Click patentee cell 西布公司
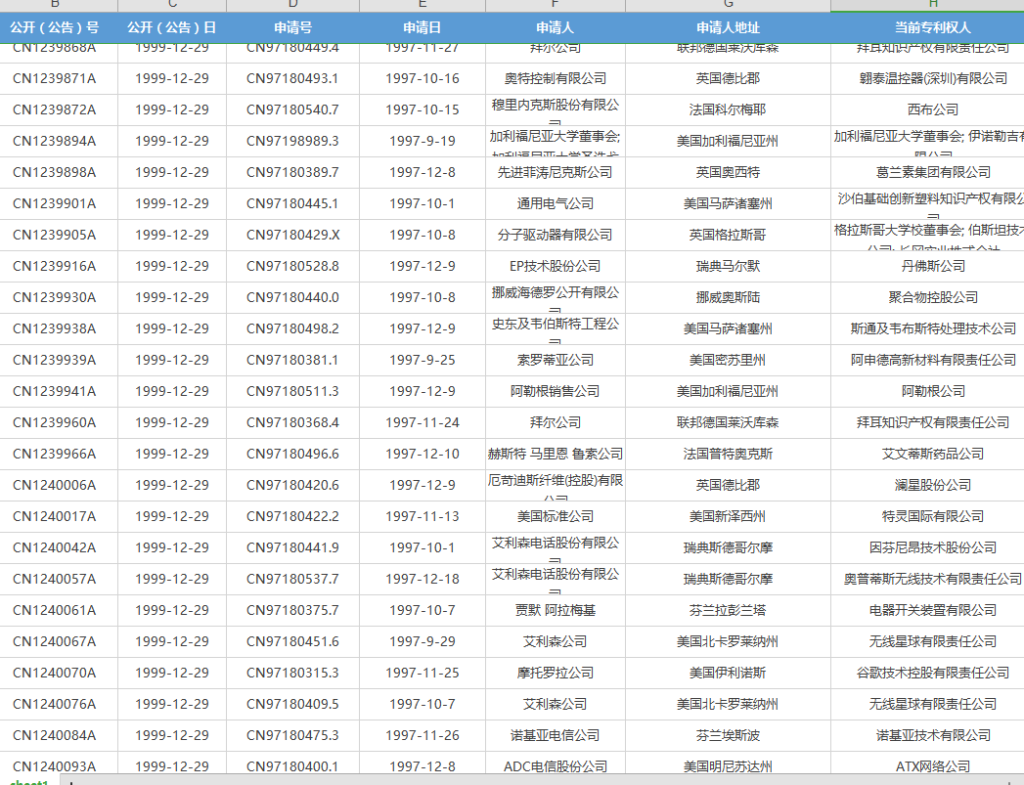Image resolution: width=1024 pixels, height=785 pixels. 927,110
